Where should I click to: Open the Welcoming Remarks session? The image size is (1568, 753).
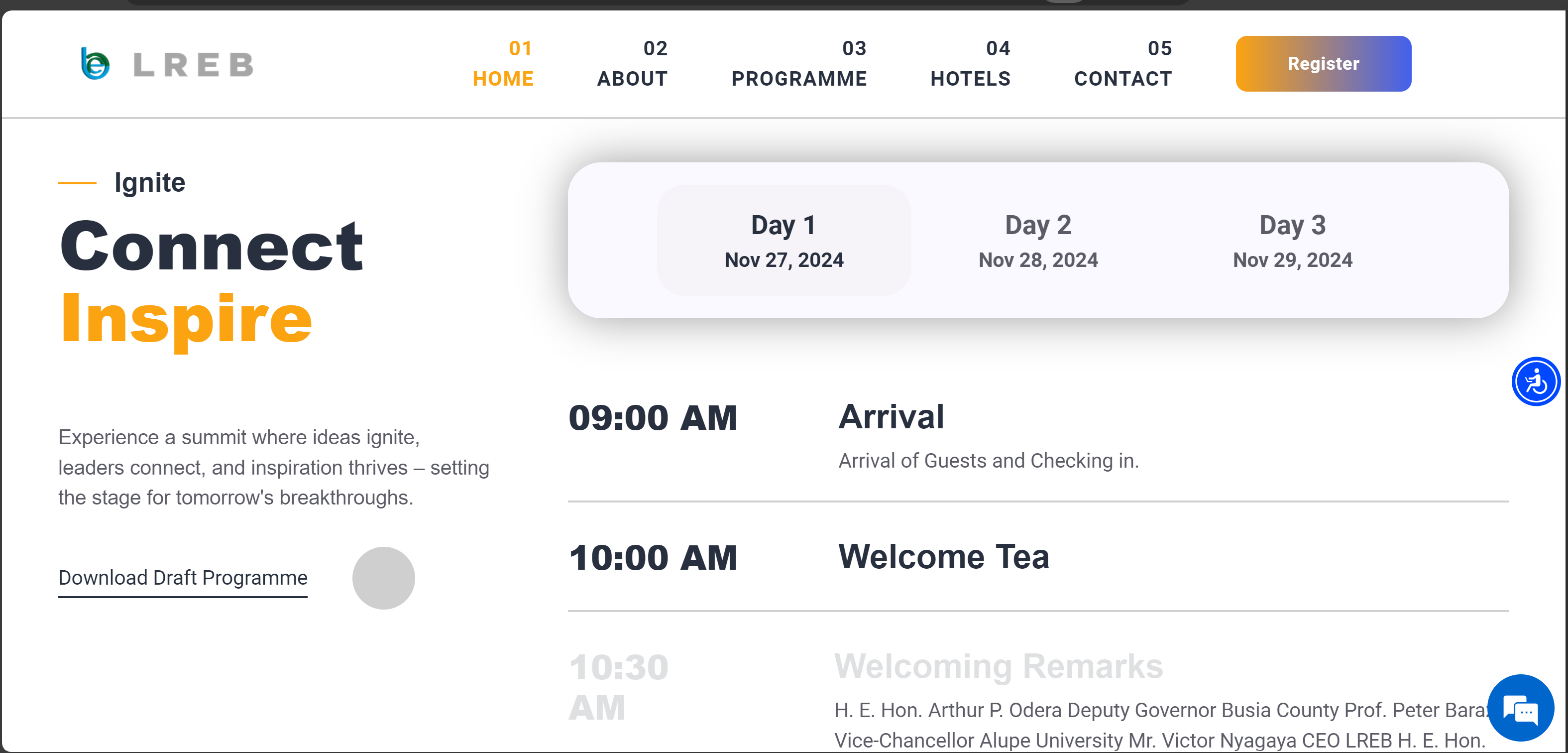(998, 666)
